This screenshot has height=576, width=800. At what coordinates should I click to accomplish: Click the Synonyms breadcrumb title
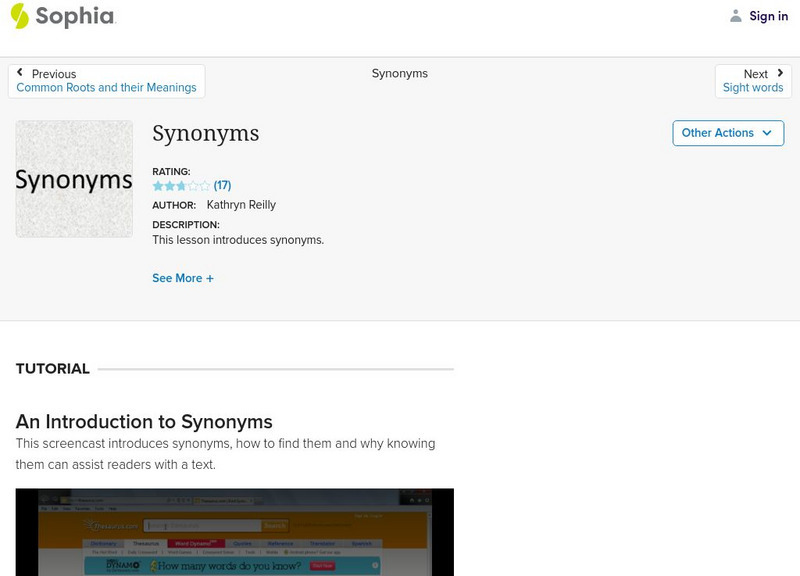pos(399,74)
